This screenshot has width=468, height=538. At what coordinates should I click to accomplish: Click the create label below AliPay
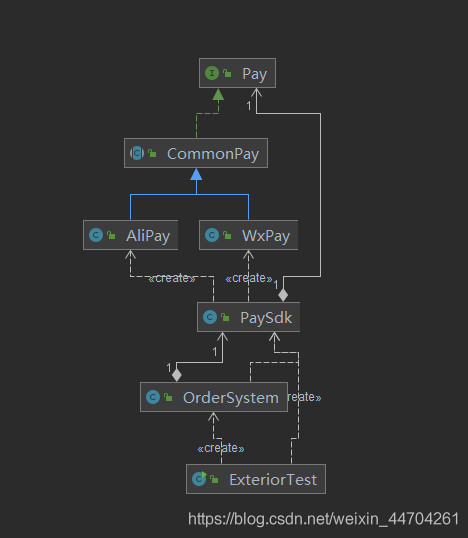(x=172, y=278)
